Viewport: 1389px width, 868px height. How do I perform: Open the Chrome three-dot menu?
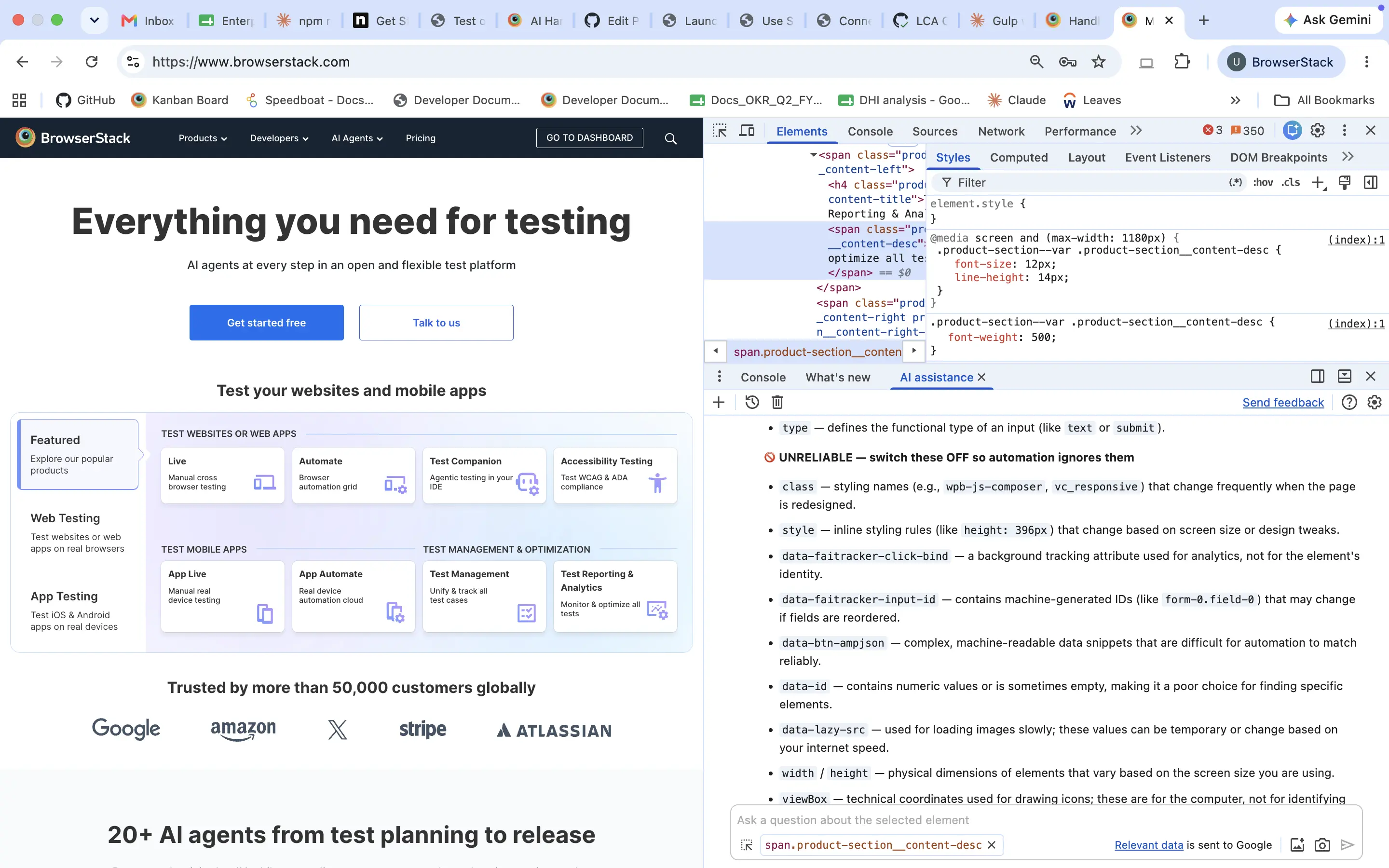coord(1367,62)
